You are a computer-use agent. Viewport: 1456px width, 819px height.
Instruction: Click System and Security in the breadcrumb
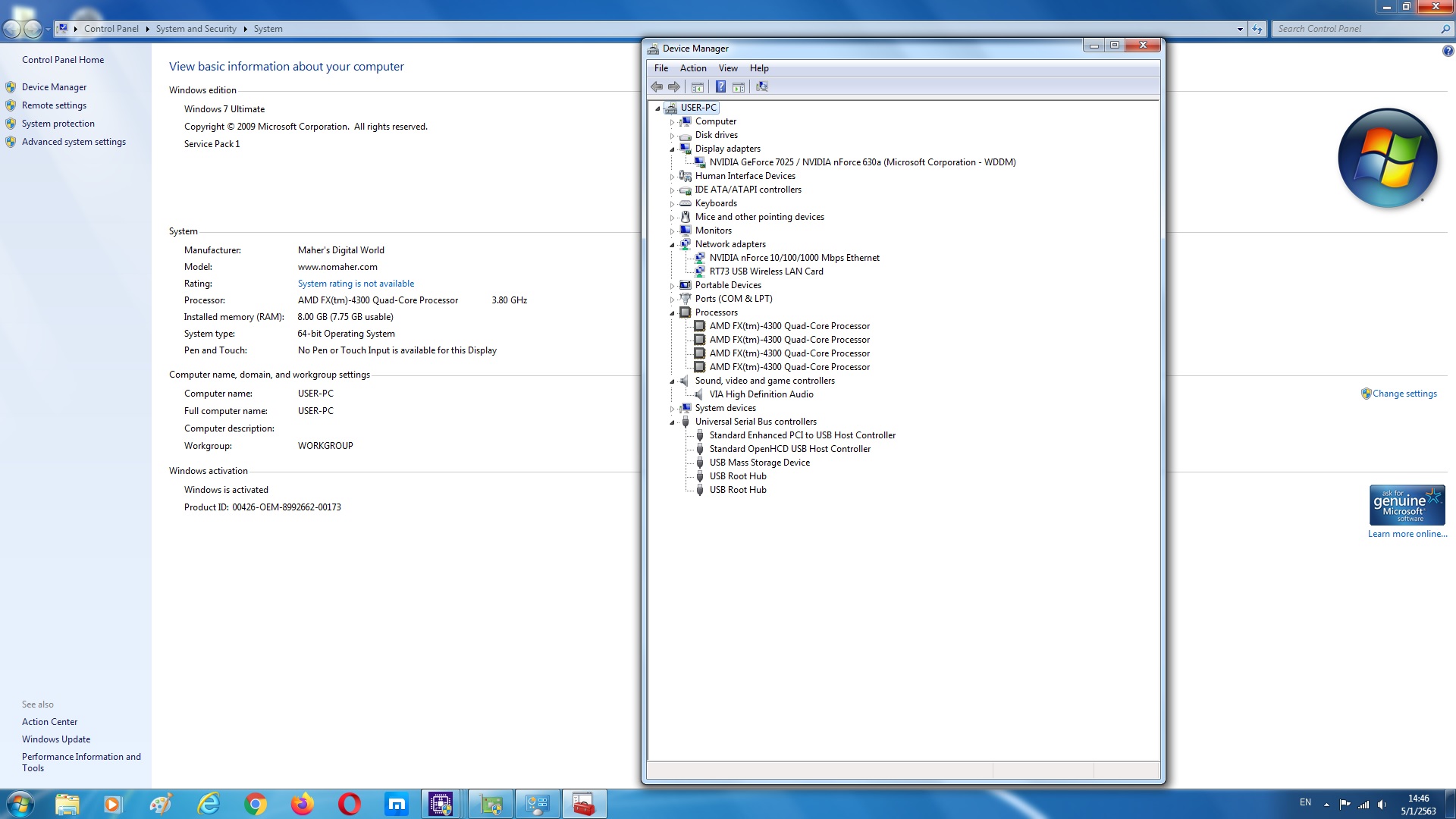click(x=196, y=29)
